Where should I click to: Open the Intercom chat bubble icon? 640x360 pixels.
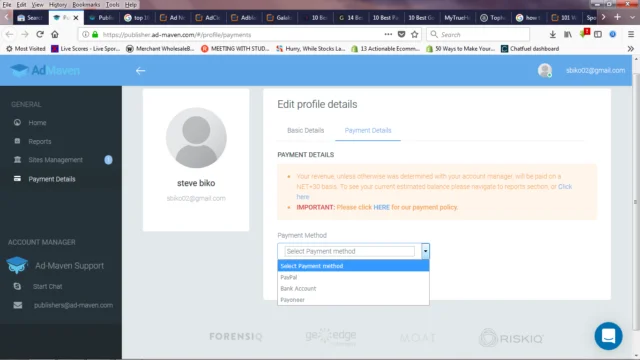608,336
